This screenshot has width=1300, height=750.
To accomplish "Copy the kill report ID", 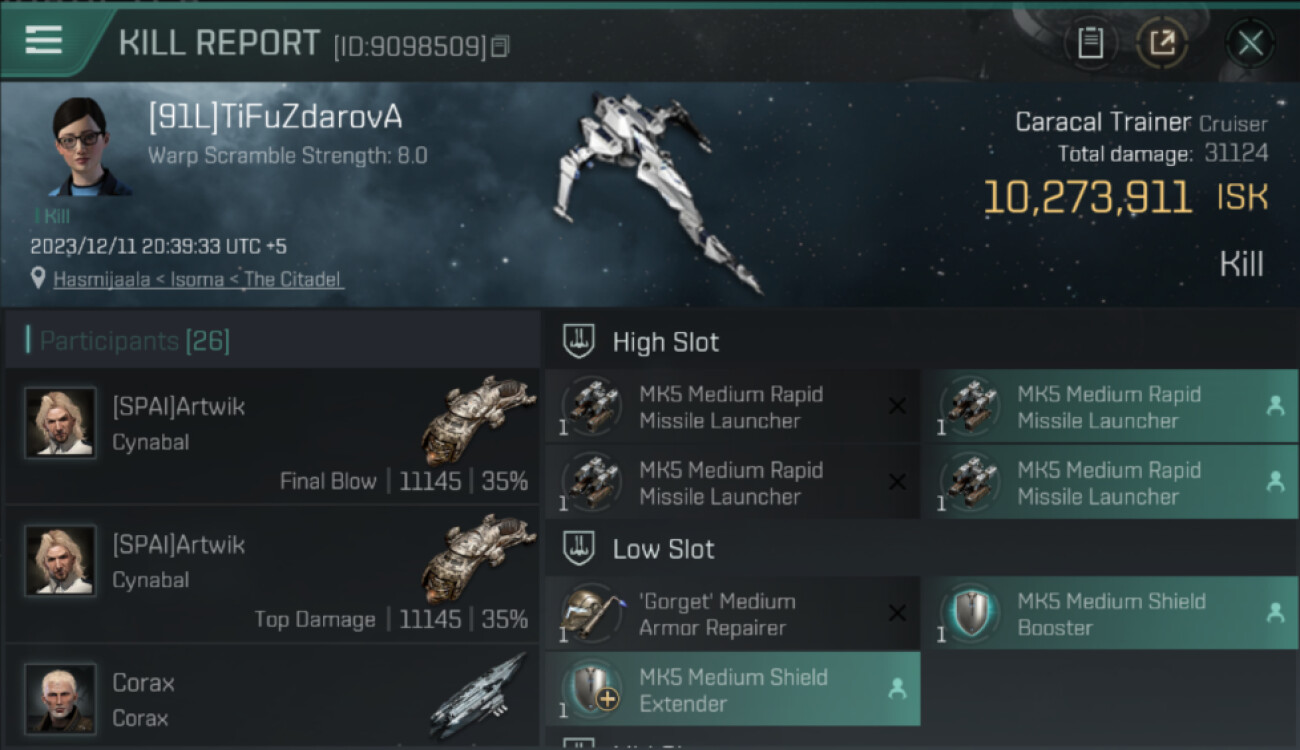I will 501,46.
